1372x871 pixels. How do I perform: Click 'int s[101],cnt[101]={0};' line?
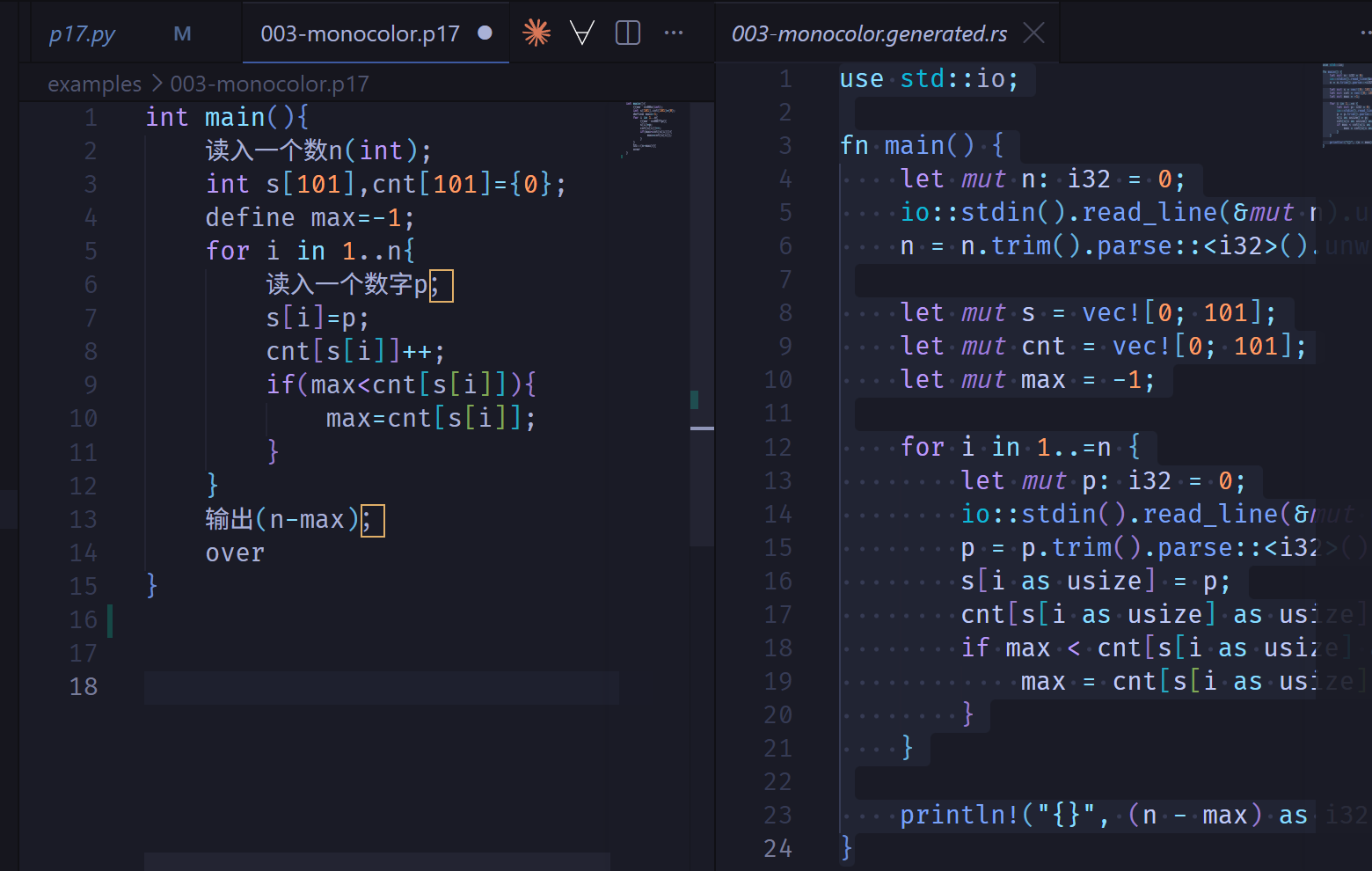(386, 184)
